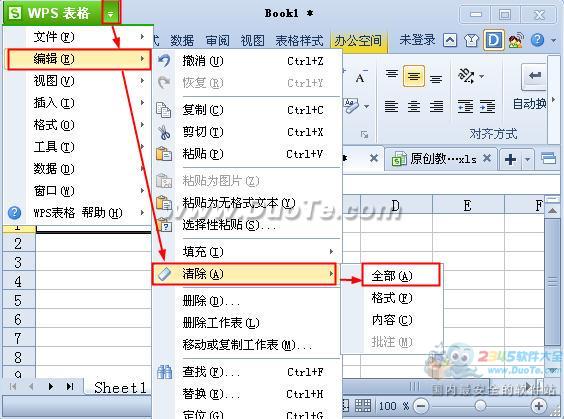Open dropdown next to new tab plus
The height and width of the screenshot is (419, 564).
click(528, 159)
